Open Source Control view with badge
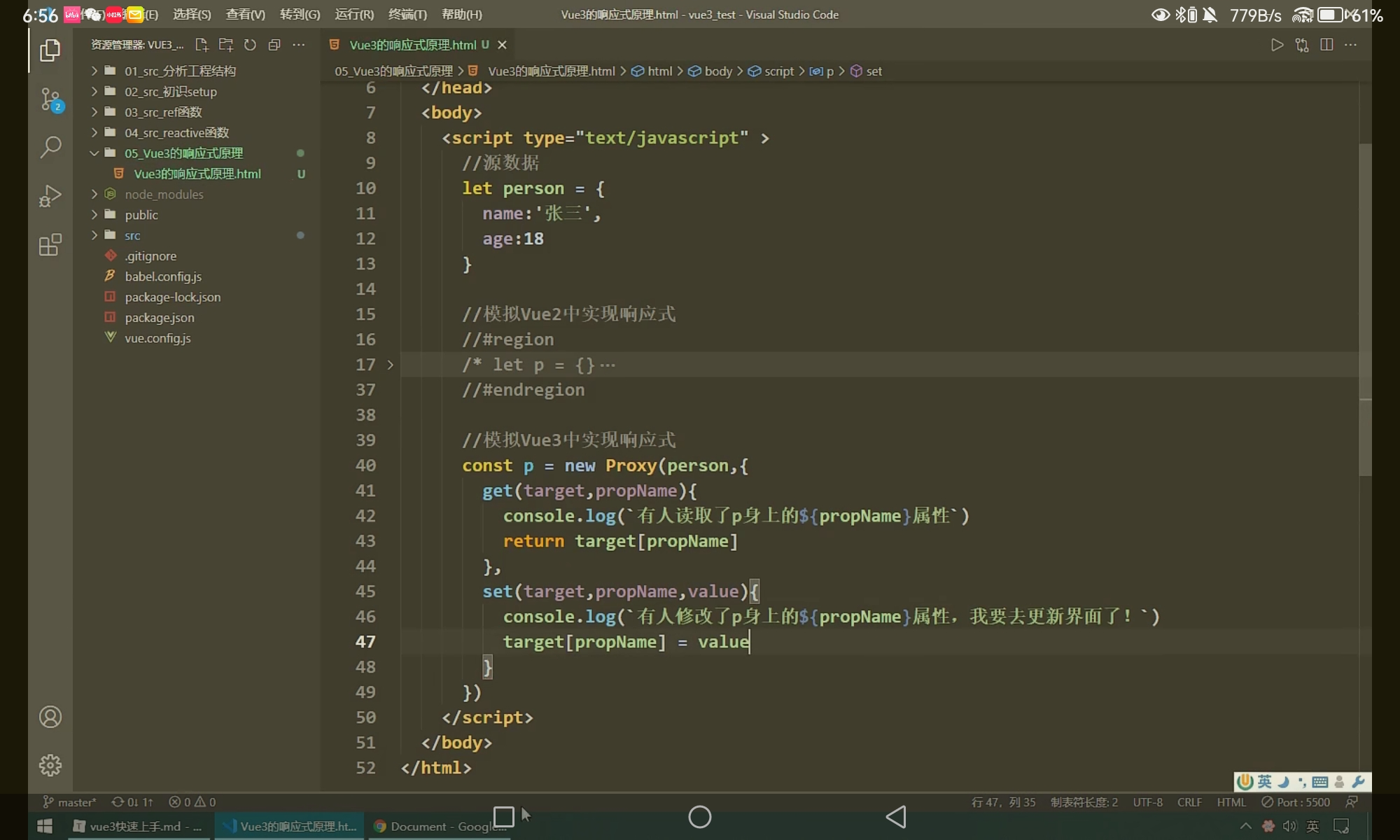The image size is (1400, 840). [x=50, y=99]
